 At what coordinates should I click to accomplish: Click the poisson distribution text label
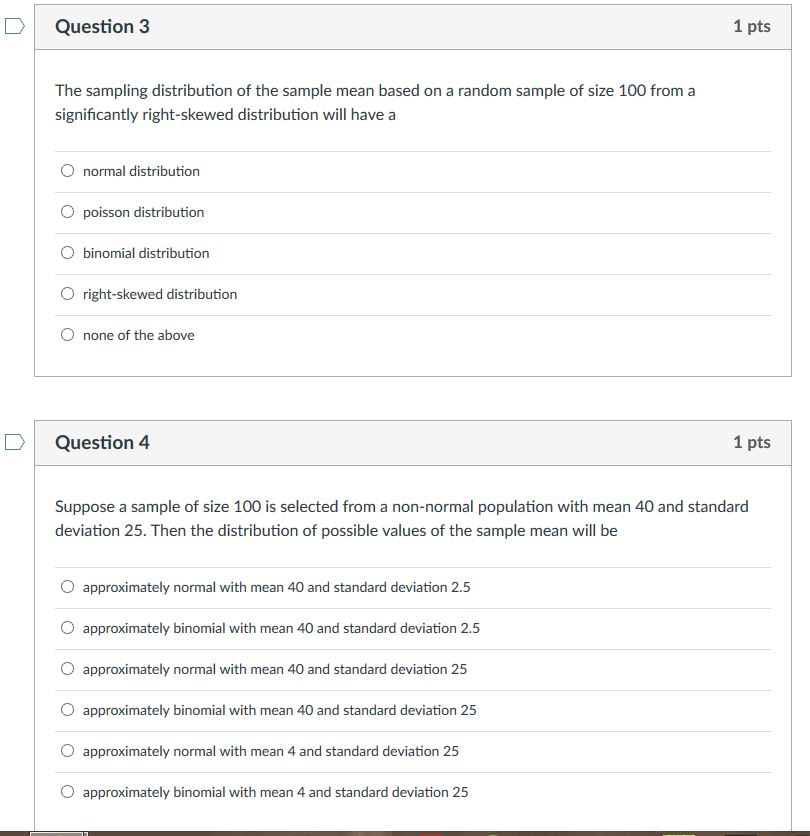click(x=141, y=212)
